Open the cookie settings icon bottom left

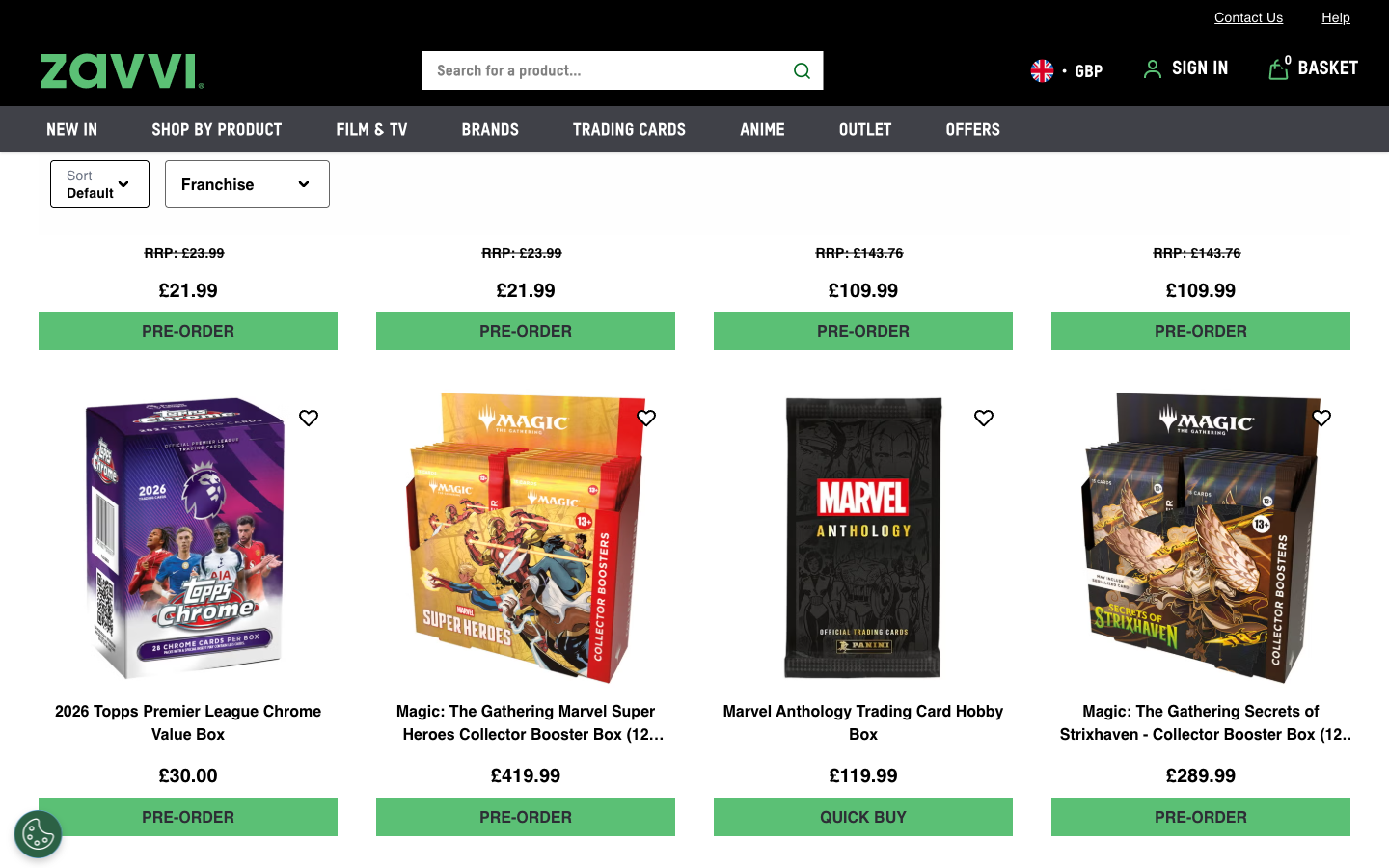pos(38,833)
